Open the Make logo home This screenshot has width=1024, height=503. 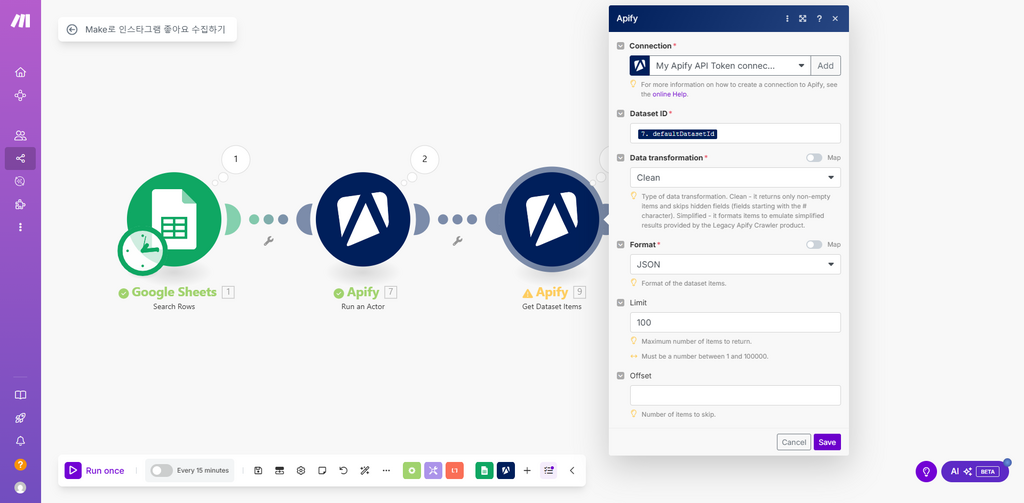(20, 20)
